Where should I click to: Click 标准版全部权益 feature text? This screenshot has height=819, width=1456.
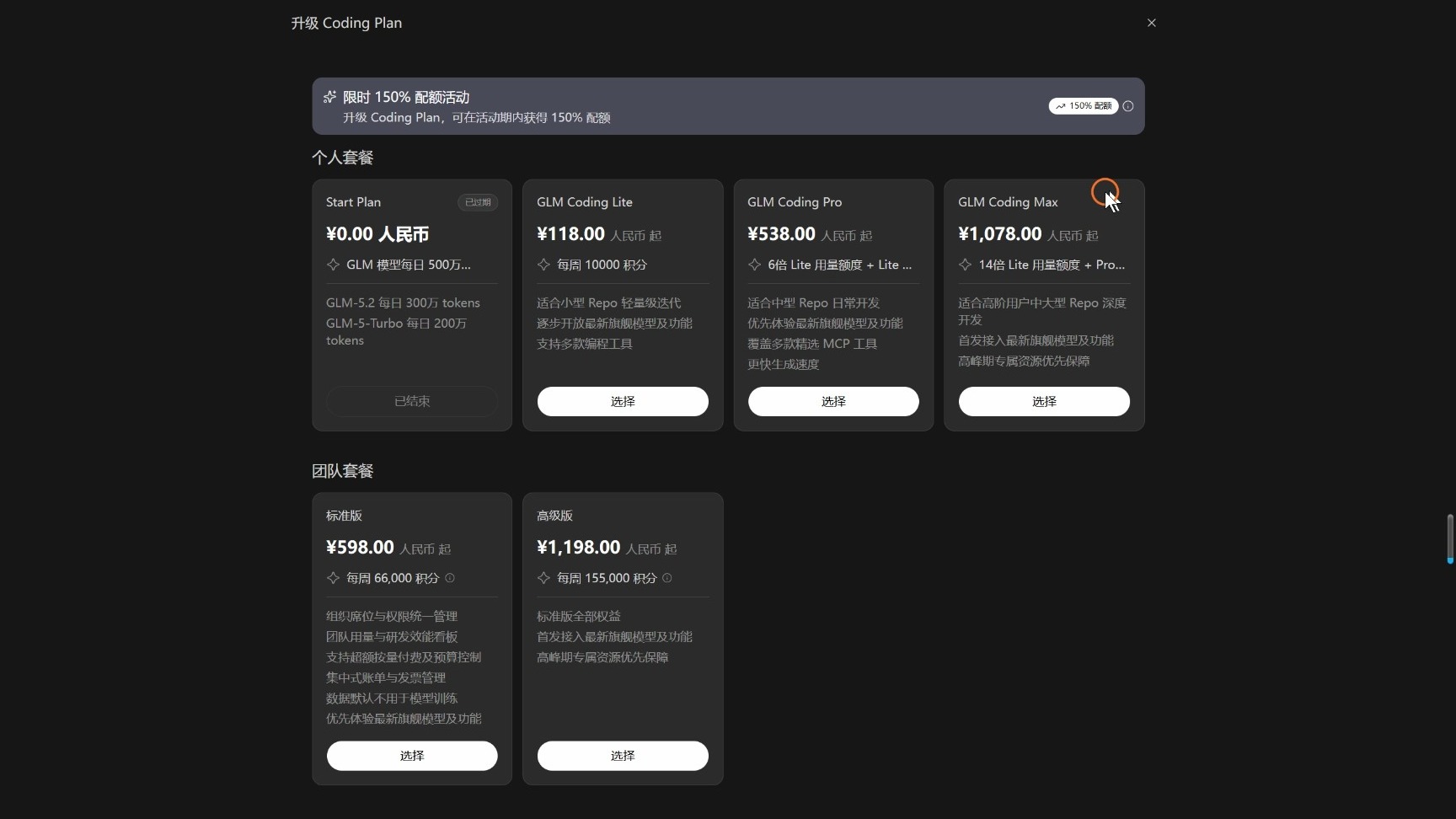click(579, 617)
